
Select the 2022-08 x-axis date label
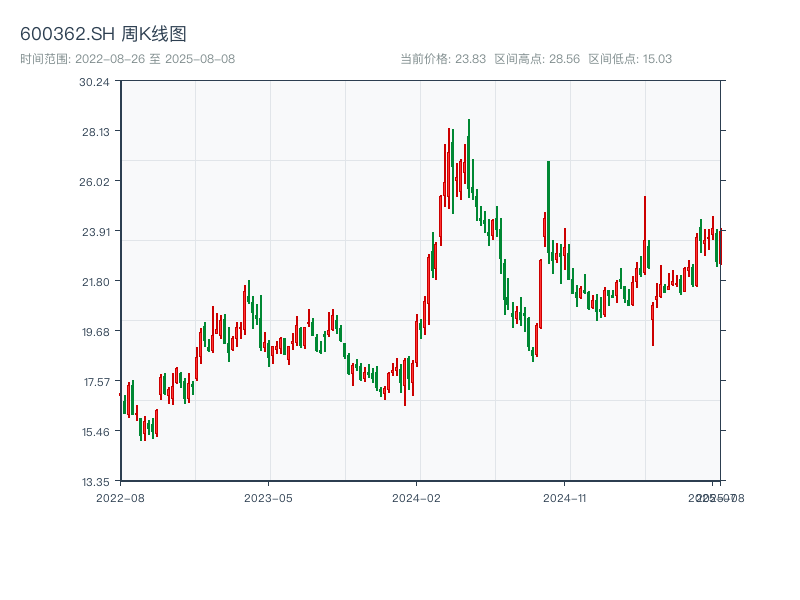[x=120, y=497]
